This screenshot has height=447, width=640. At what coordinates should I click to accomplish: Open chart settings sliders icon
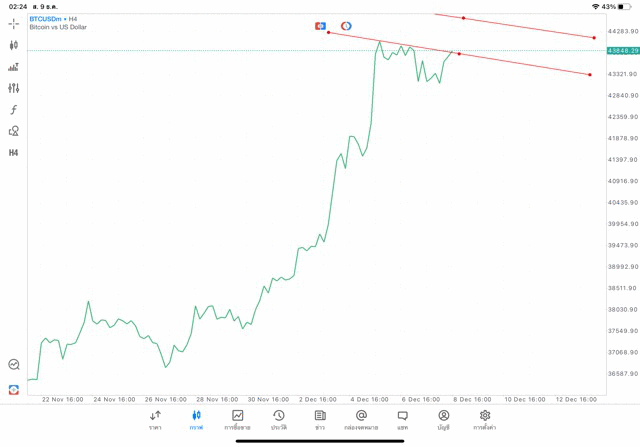14,88
